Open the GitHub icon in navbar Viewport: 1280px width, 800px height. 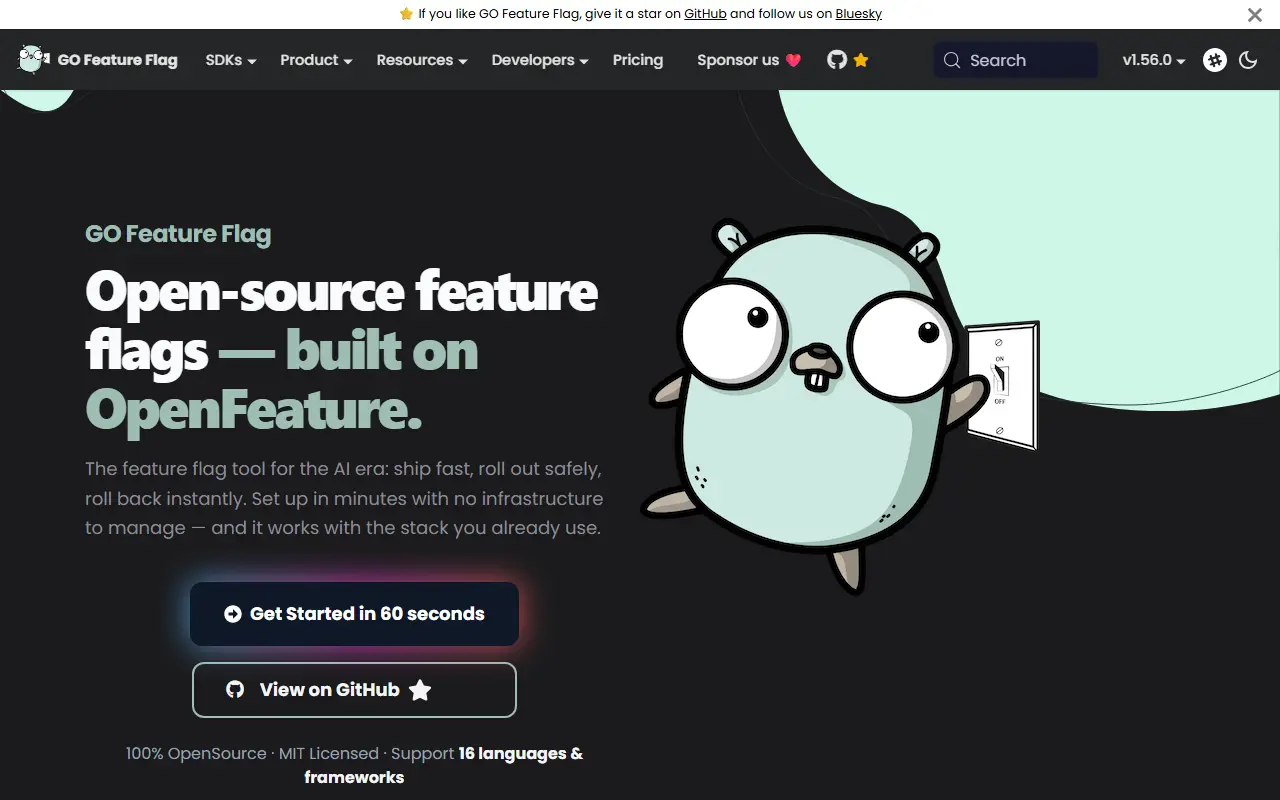(x=837, y=60)
